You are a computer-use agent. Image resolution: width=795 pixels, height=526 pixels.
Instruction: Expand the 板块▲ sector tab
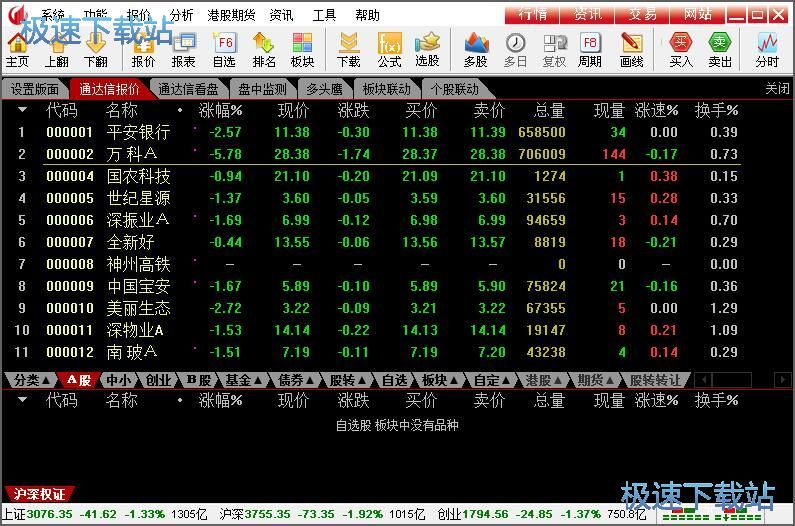pyautogui.click(x=440, y=380)
